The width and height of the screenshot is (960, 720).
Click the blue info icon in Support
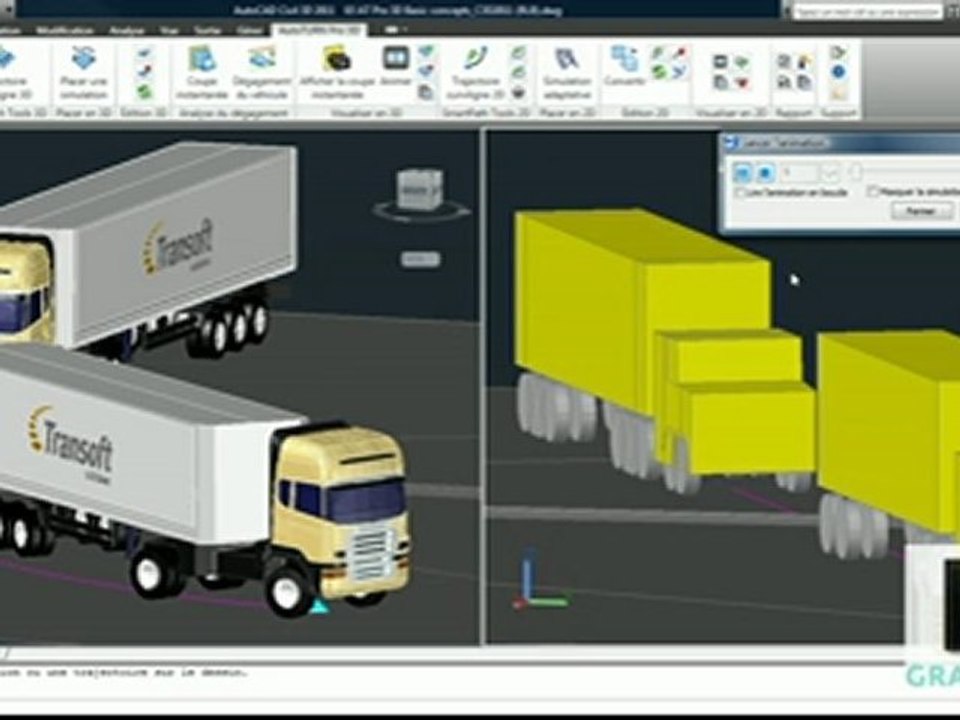click(839, 72)
